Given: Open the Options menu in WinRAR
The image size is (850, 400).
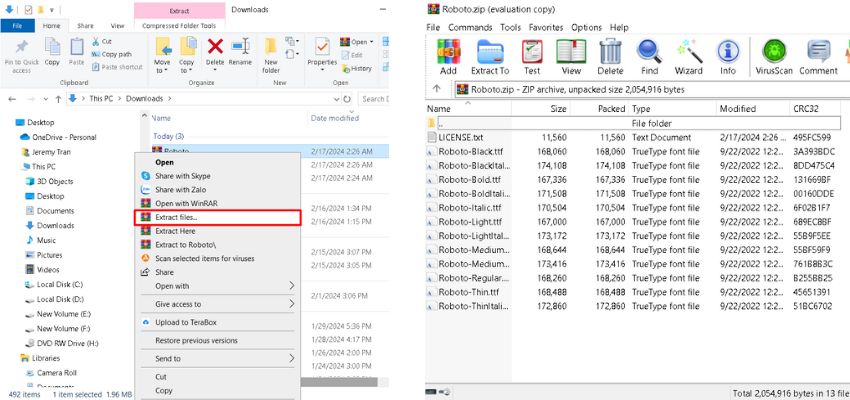Looking at the screenshot, I should tap(587, 27).
